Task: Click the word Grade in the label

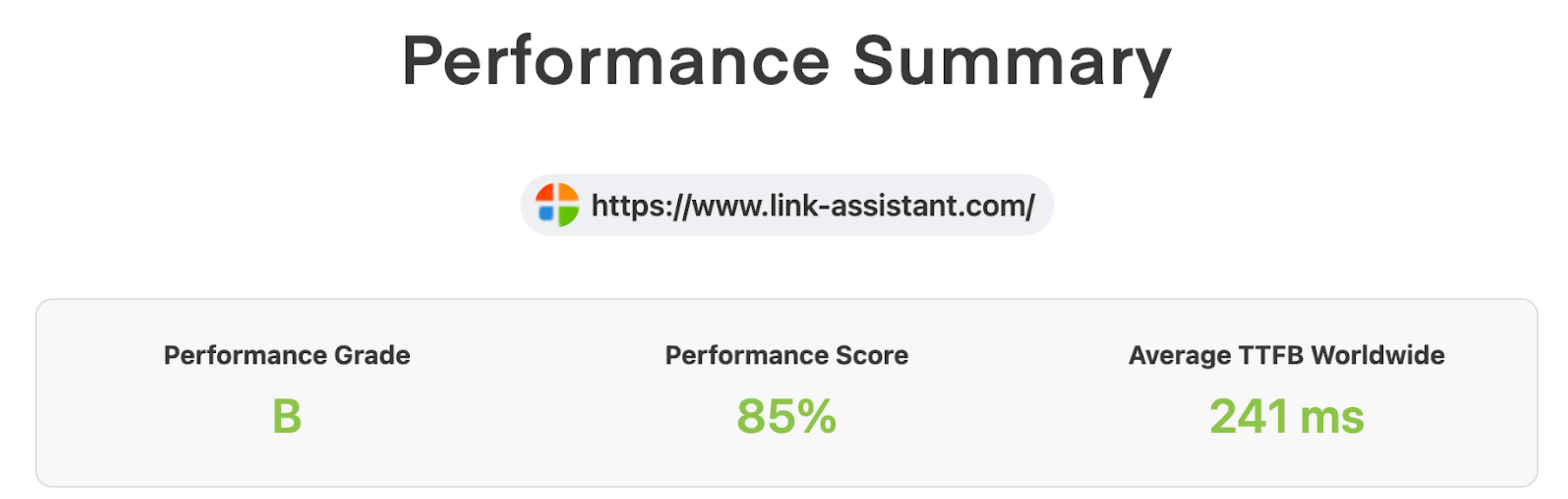Action: [372, 356]
